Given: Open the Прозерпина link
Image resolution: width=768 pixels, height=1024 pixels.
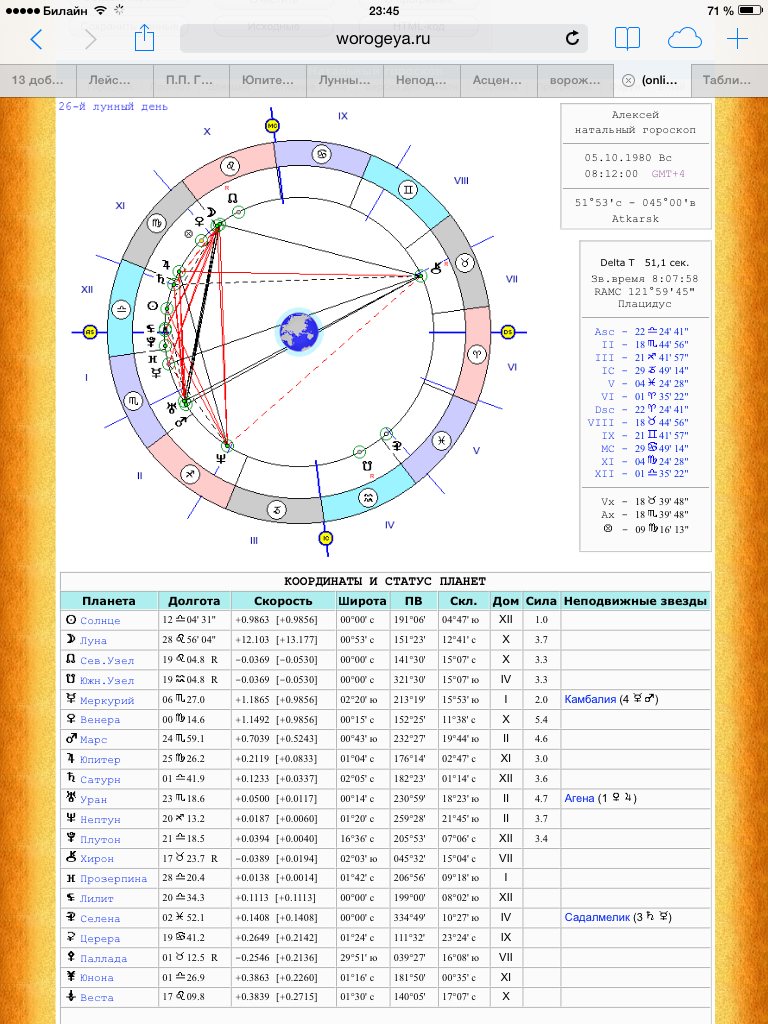Looking at the screenshot, I should tap(114, 880).
